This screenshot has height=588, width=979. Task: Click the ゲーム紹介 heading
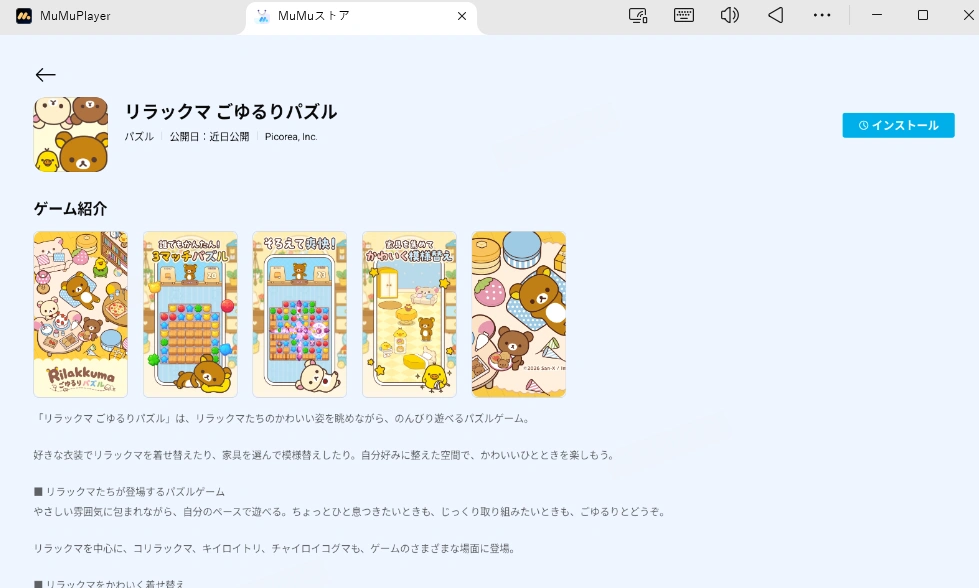click(x=71, y=208)
